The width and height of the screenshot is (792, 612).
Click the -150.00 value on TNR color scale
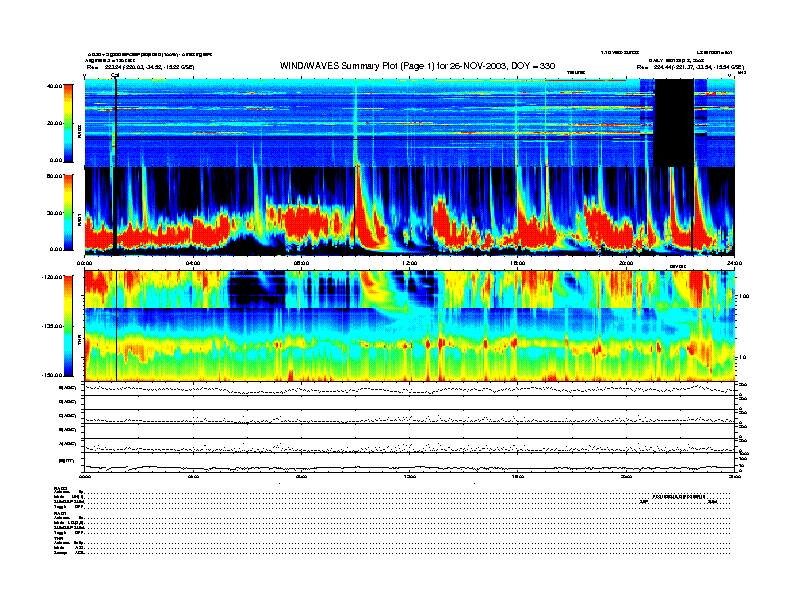(x=53, y=375)
